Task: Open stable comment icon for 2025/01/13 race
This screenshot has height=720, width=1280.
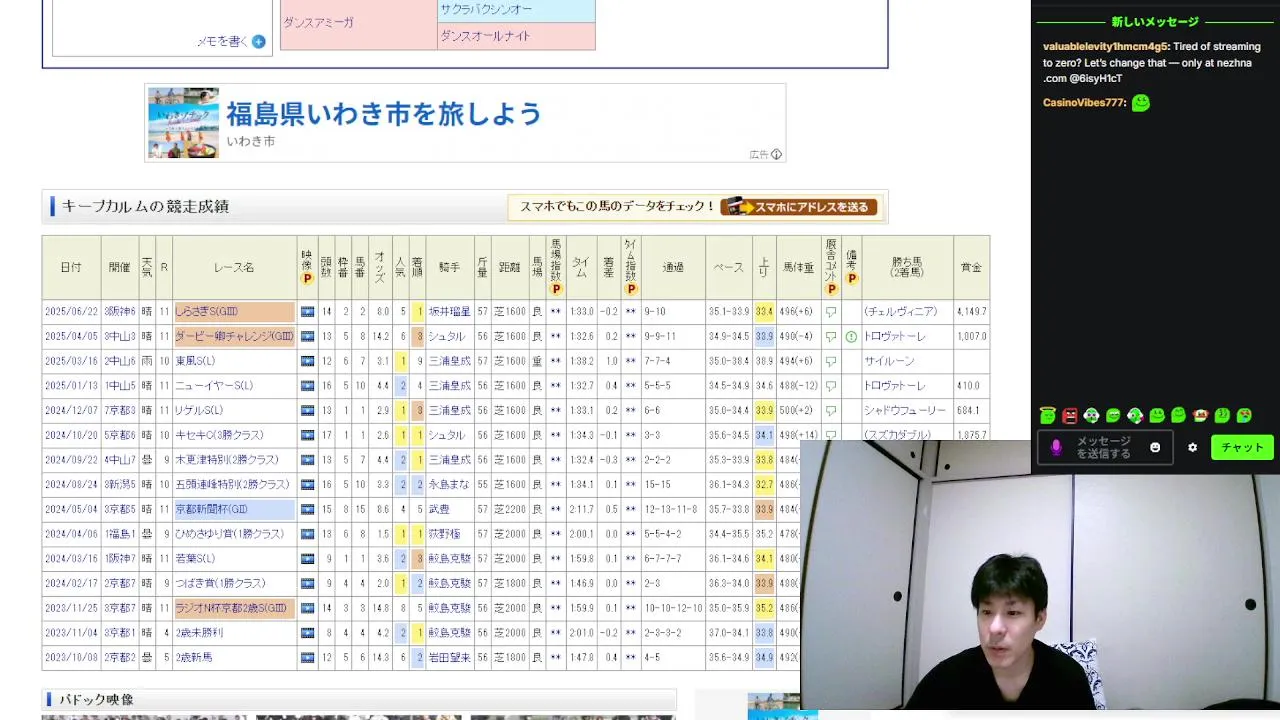Action: pyautogui.click(x=831, y=386)
